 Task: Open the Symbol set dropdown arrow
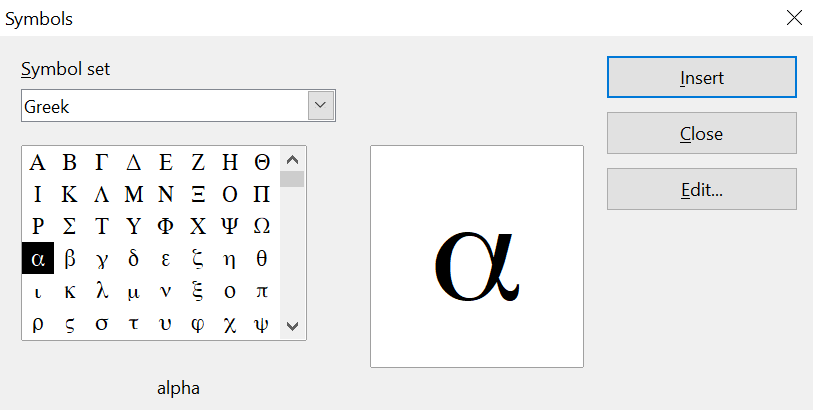coord(321,105)
